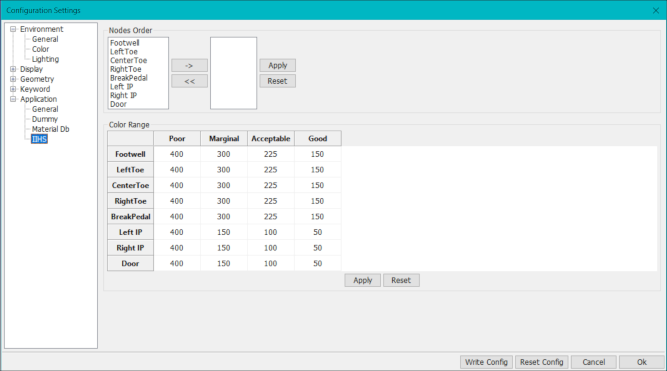Click RightToe Good cell value 150
The width and height of the screenshot is (667, 371).
click(318, 201)
